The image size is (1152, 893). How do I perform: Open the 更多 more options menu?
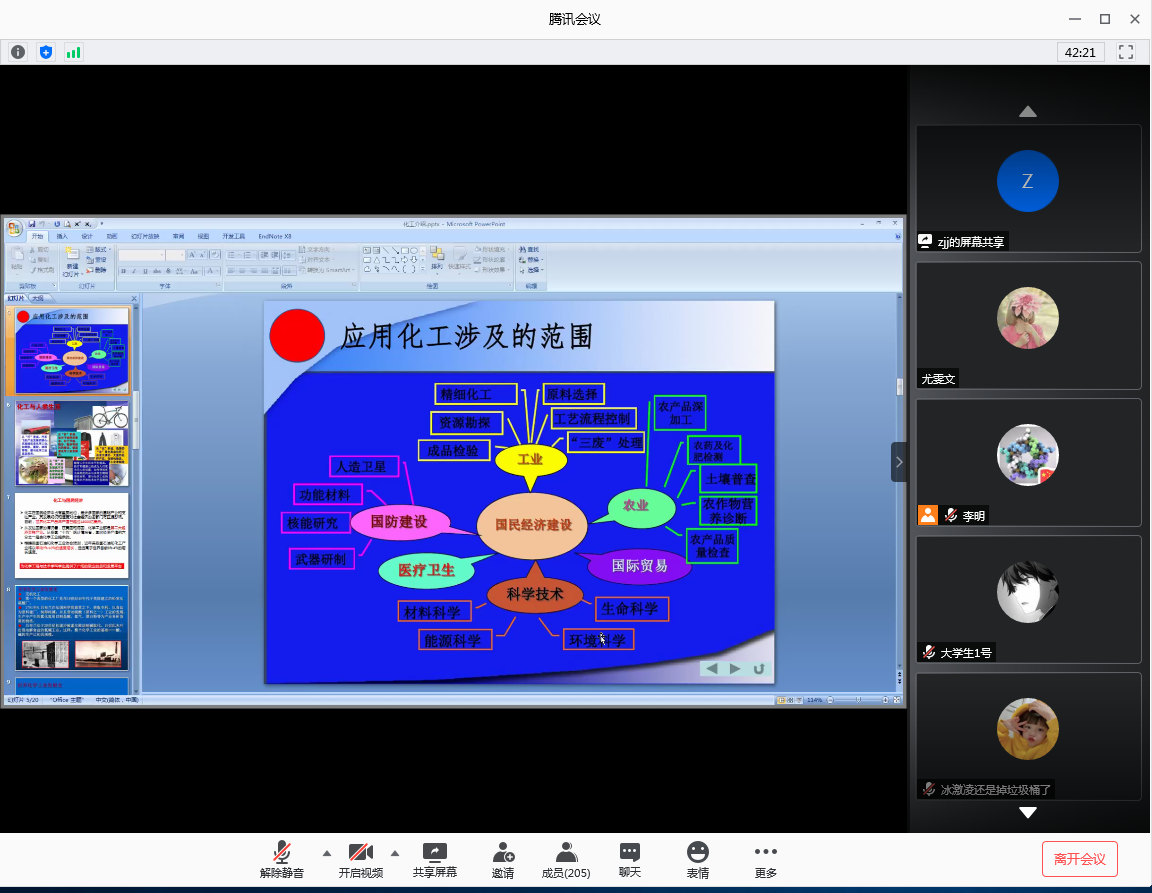pyautogui.click(x=765, y=859)
